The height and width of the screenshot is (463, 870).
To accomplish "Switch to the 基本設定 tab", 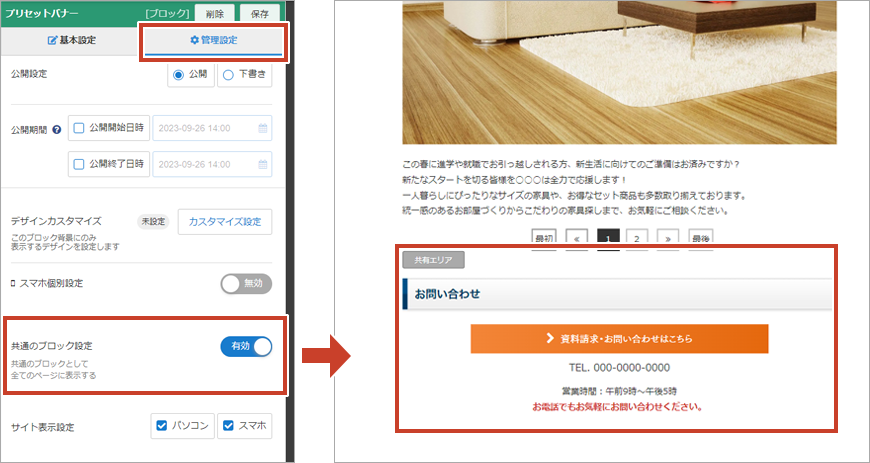I will coord(71,41).
